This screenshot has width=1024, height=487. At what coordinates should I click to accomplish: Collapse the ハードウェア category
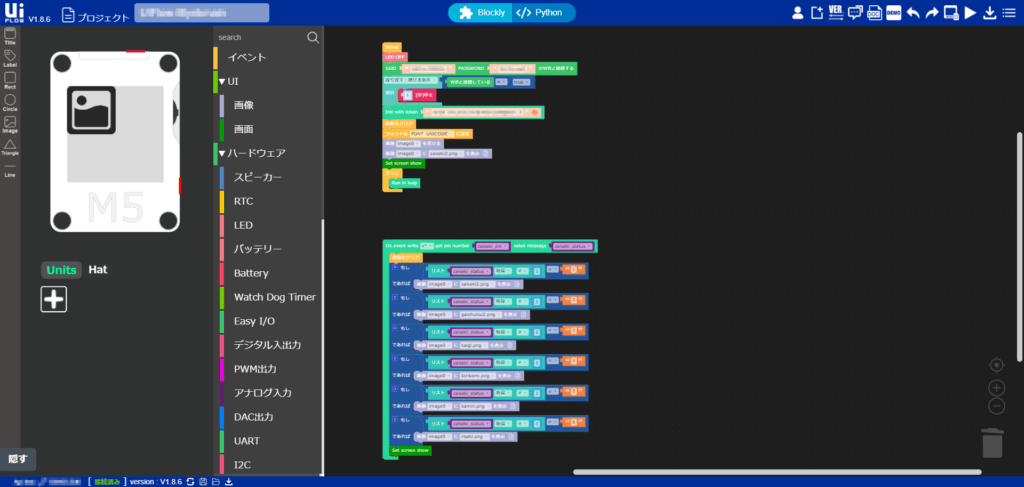256,153
